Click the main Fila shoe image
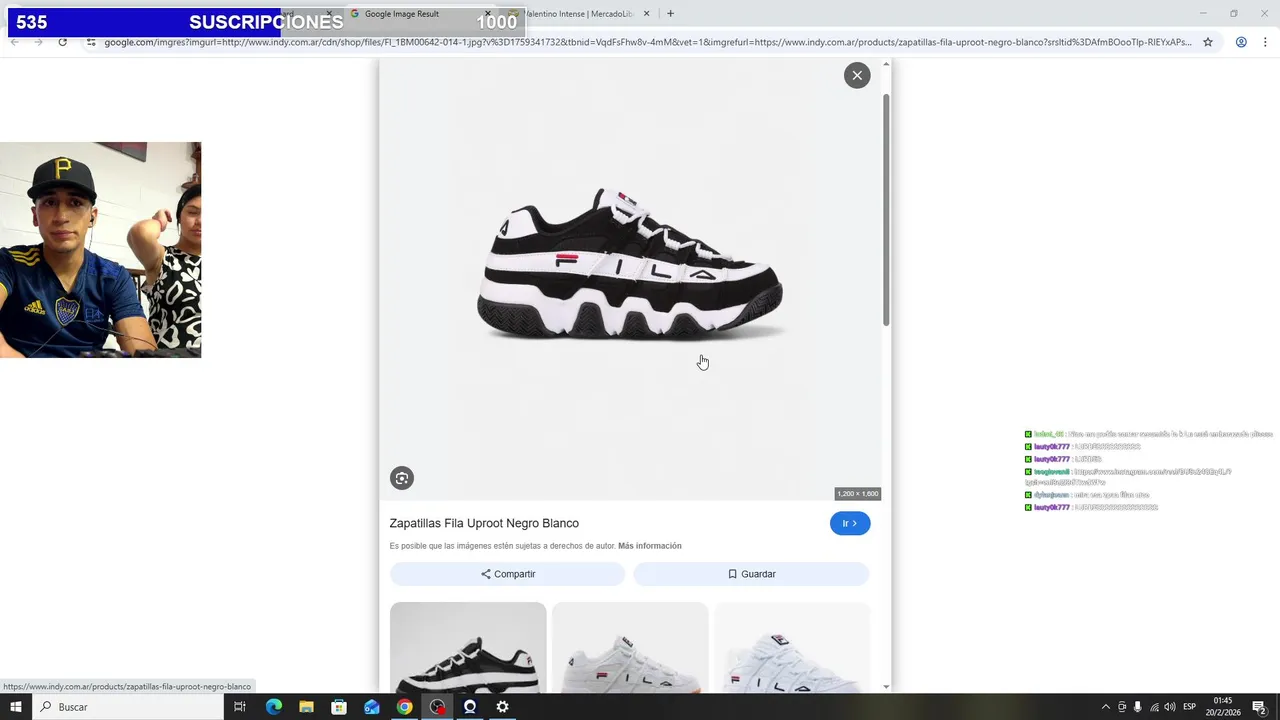 pos(630,265)
